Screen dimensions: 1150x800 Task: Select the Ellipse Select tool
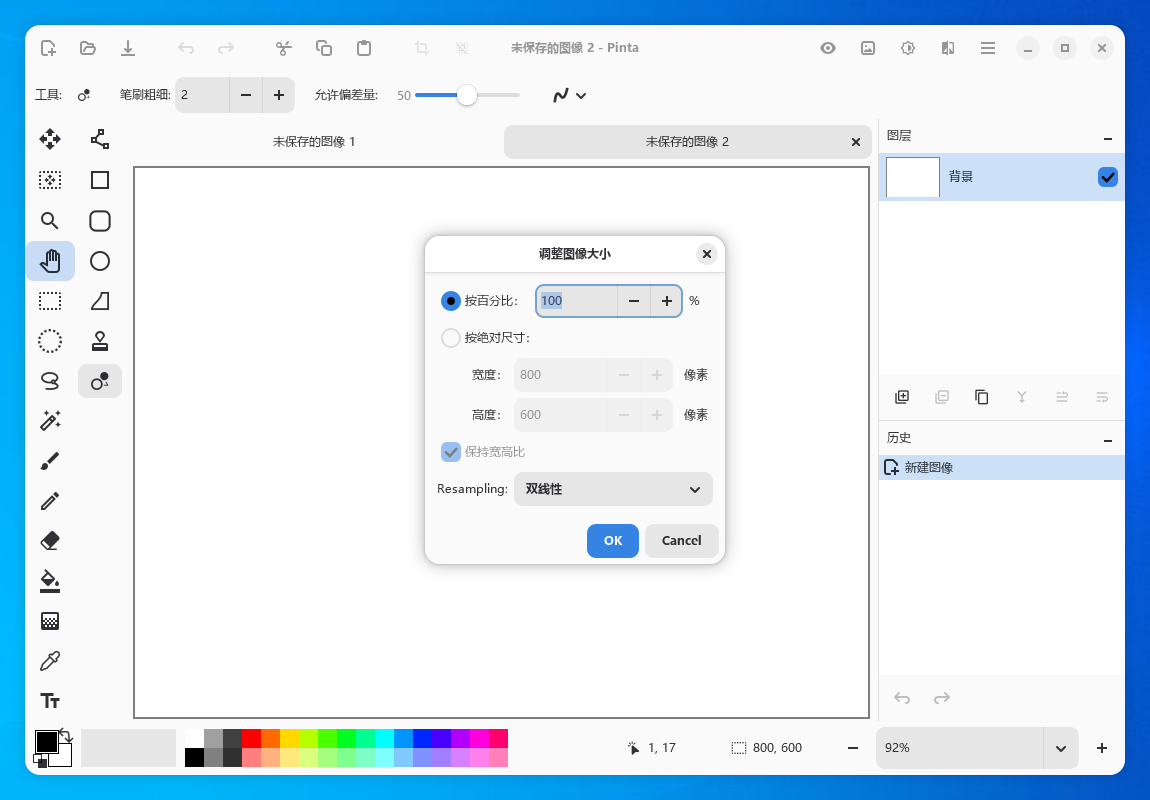point(50,341)
